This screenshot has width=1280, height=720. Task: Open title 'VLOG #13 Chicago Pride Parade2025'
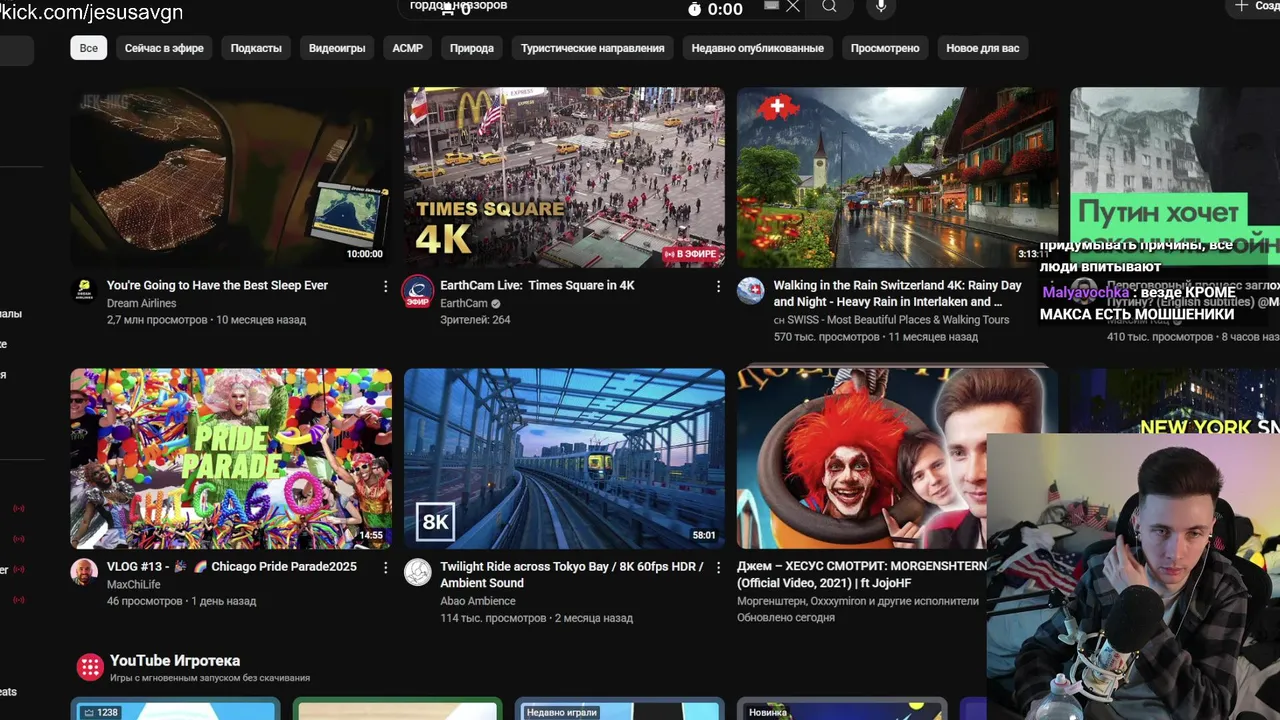coord(231,566)
